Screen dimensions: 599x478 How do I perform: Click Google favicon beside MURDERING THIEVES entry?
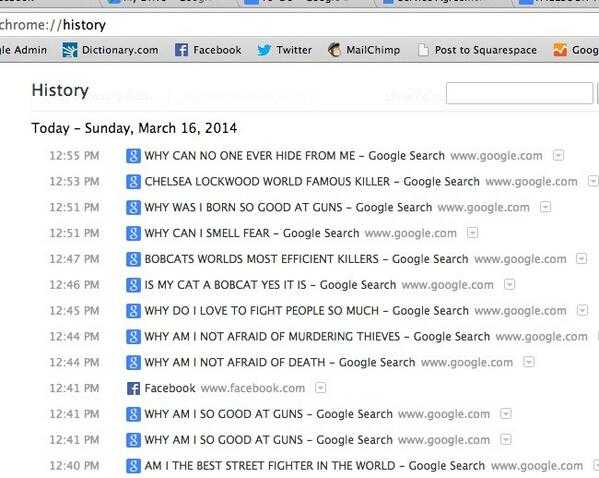pyautogui.click(x=133, y=337)
